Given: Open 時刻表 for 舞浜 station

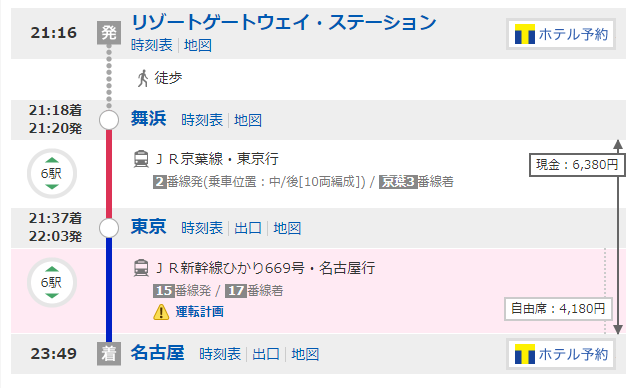Looking at the screenshot, I should (x=202, y=120).
